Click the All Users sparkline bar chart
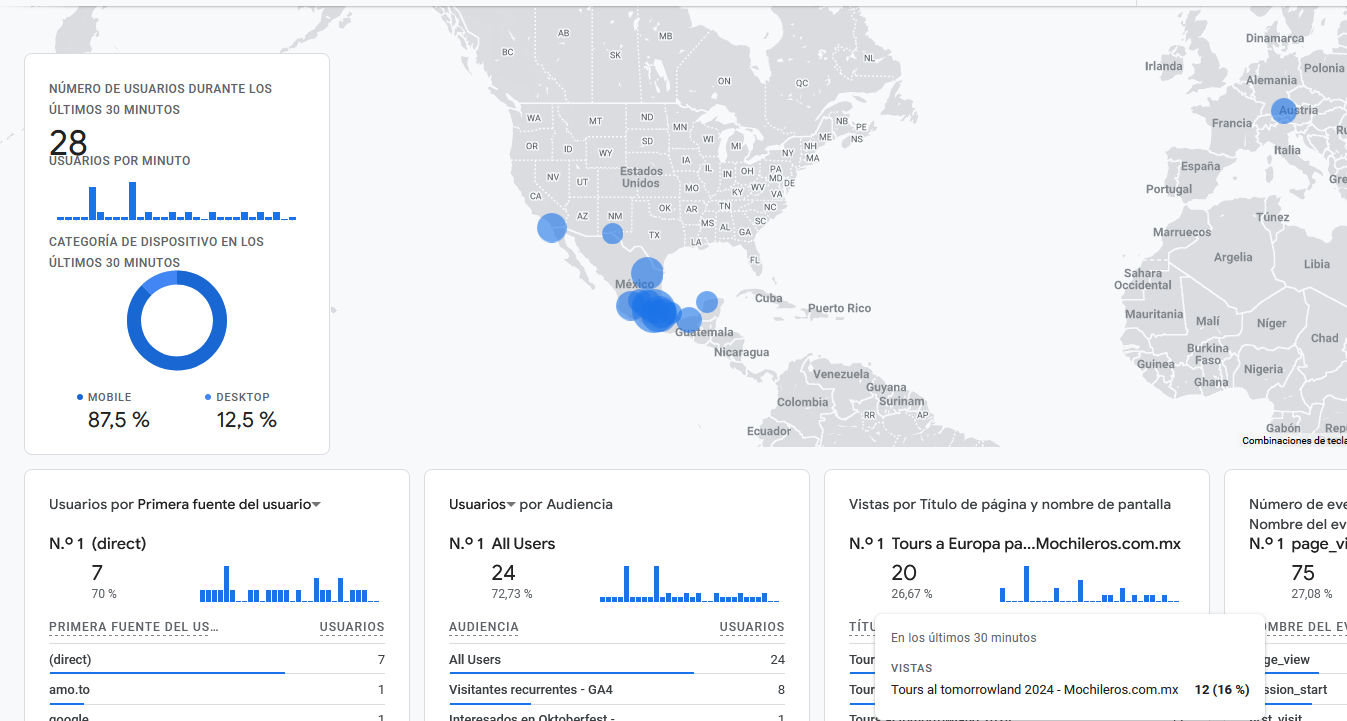Viewport: 1347px width, 721px height. pyautogui.click(x=690, y=583)
